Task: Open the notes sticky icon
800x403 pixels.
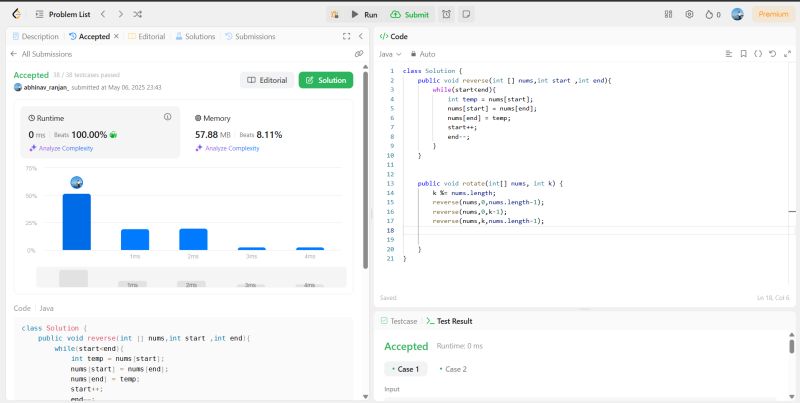Action: pyautogui.click(x=466, y=15)
